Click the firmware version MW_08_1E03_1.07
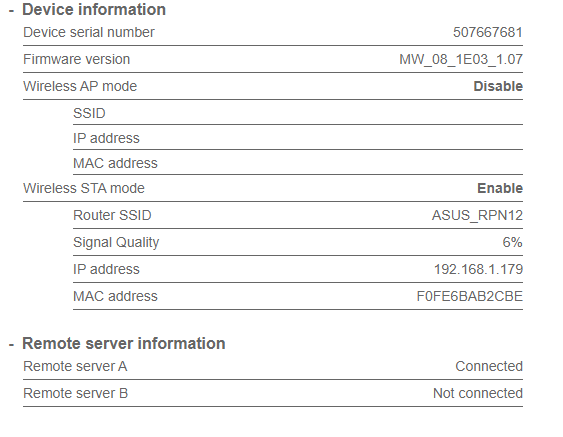This screenshot has height=437, width=563. [x=461, y=59]
